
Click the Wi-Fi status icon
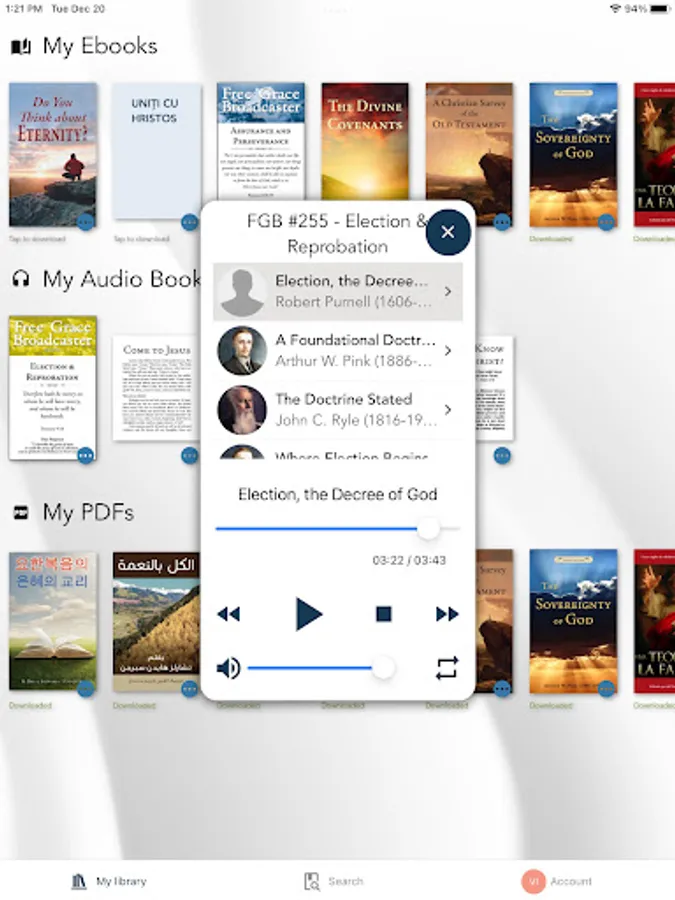click(615, 9)
